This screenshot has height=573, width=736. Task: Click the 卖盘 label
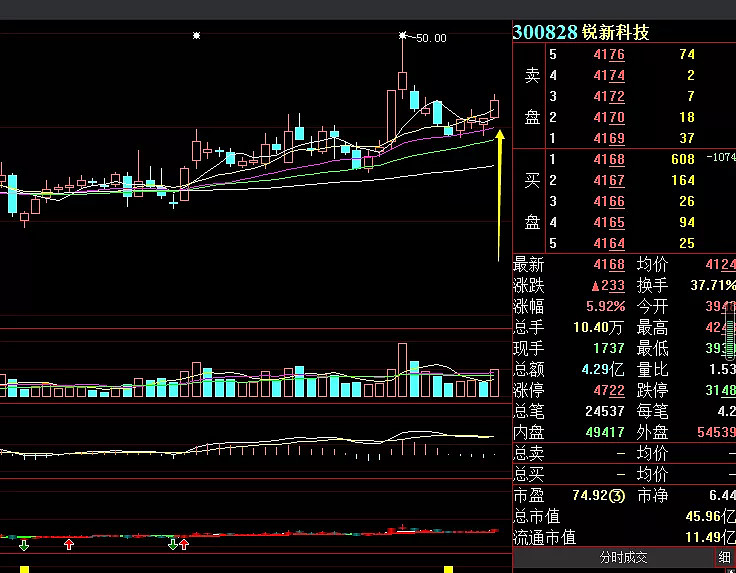pyautogui.click(x=532, y=96)
